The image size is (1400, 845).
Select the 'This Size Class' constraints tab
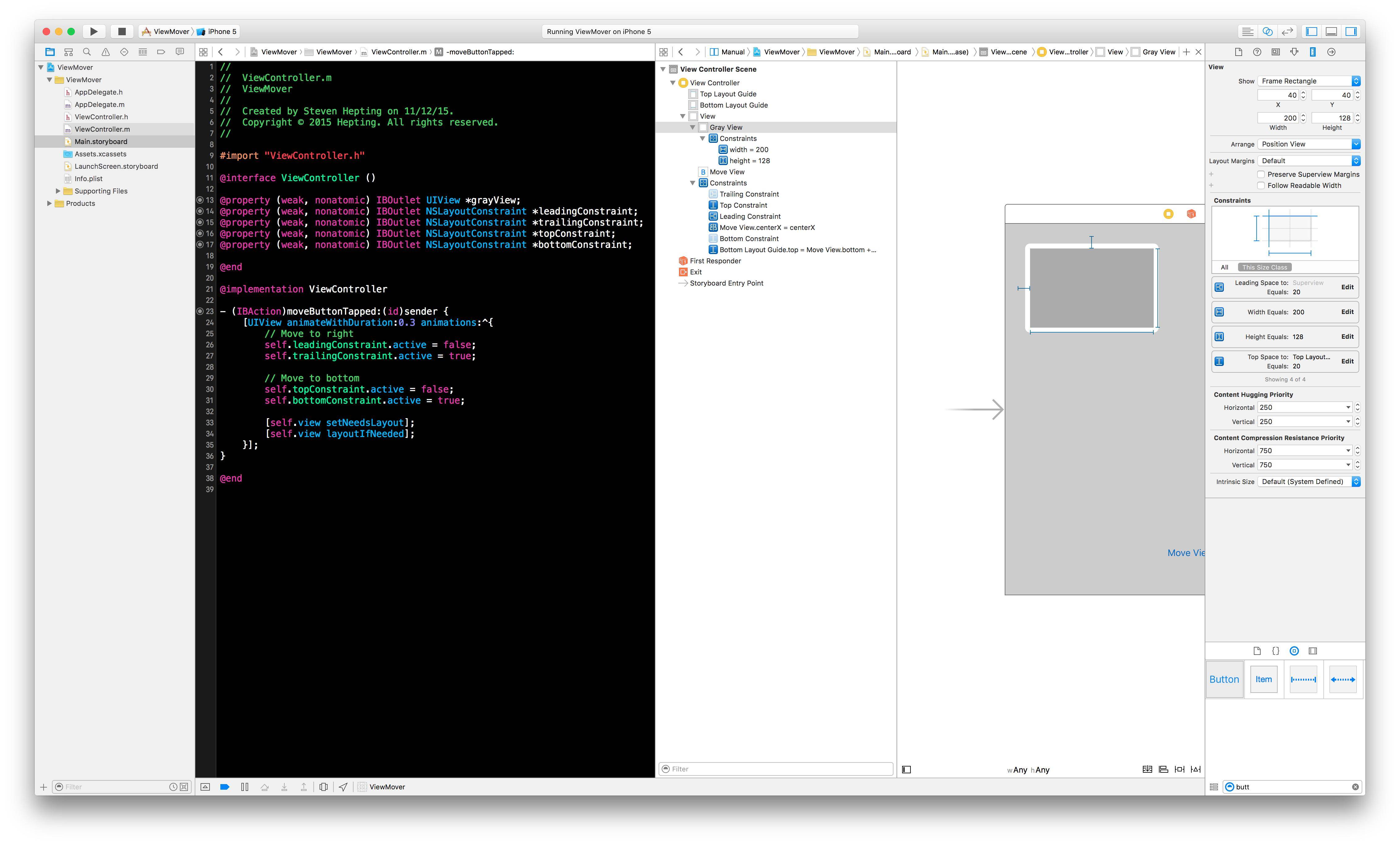pyautogui.click(x=1264, y=267)
